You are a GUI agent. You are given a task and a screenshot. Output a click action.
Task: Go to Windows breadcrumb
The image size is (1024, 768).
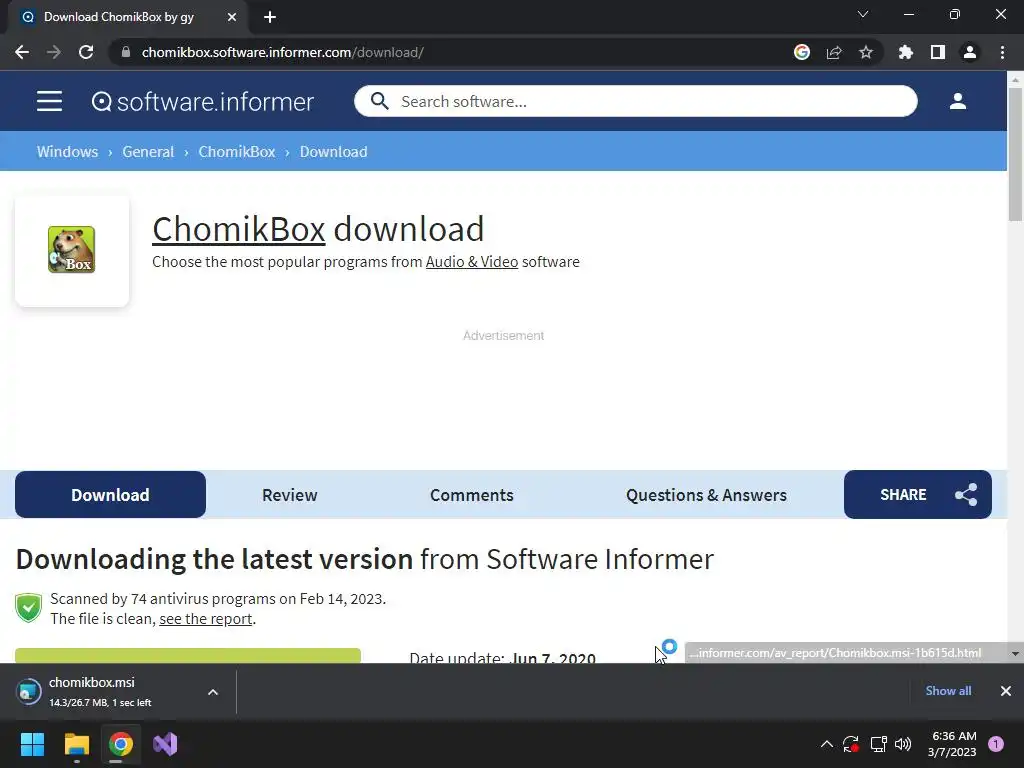tap(67, 152)
